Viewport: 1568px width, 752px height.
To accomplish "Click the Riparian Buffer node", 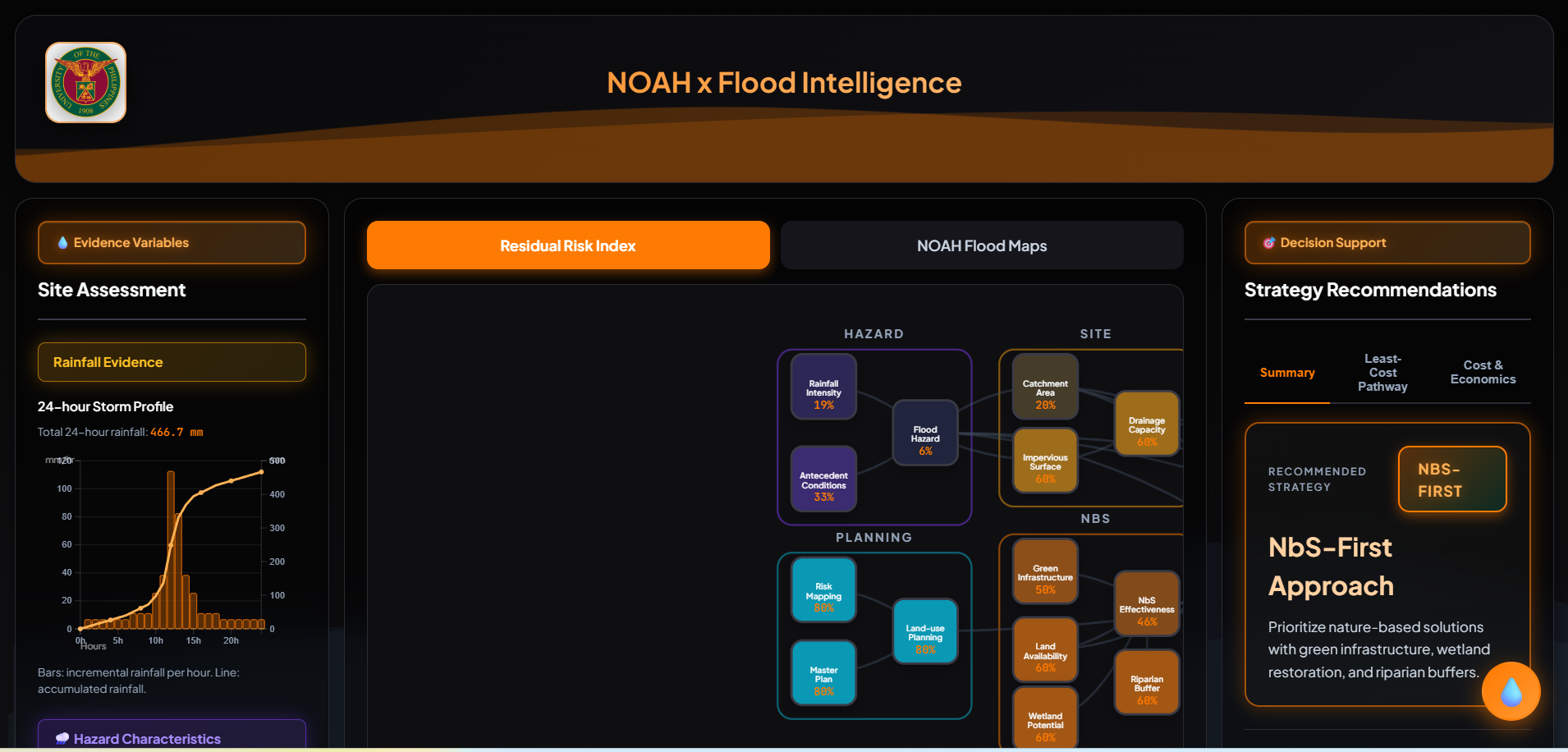I will coord(1147,682).
